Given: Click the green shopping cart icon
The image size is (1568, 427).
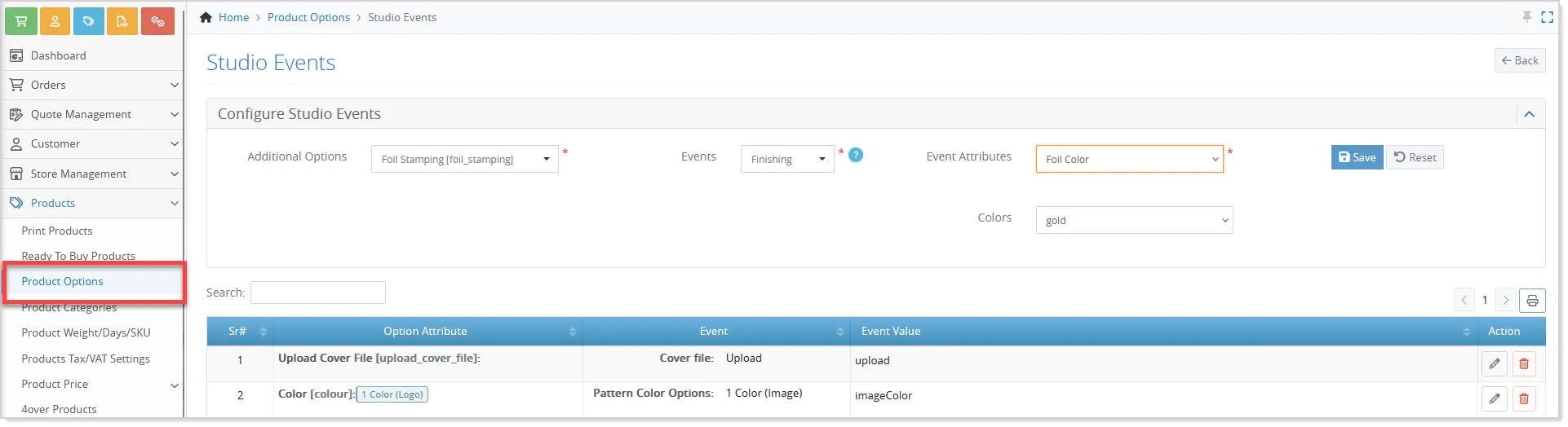Looking at the screenshot, I should coord(21,21).
